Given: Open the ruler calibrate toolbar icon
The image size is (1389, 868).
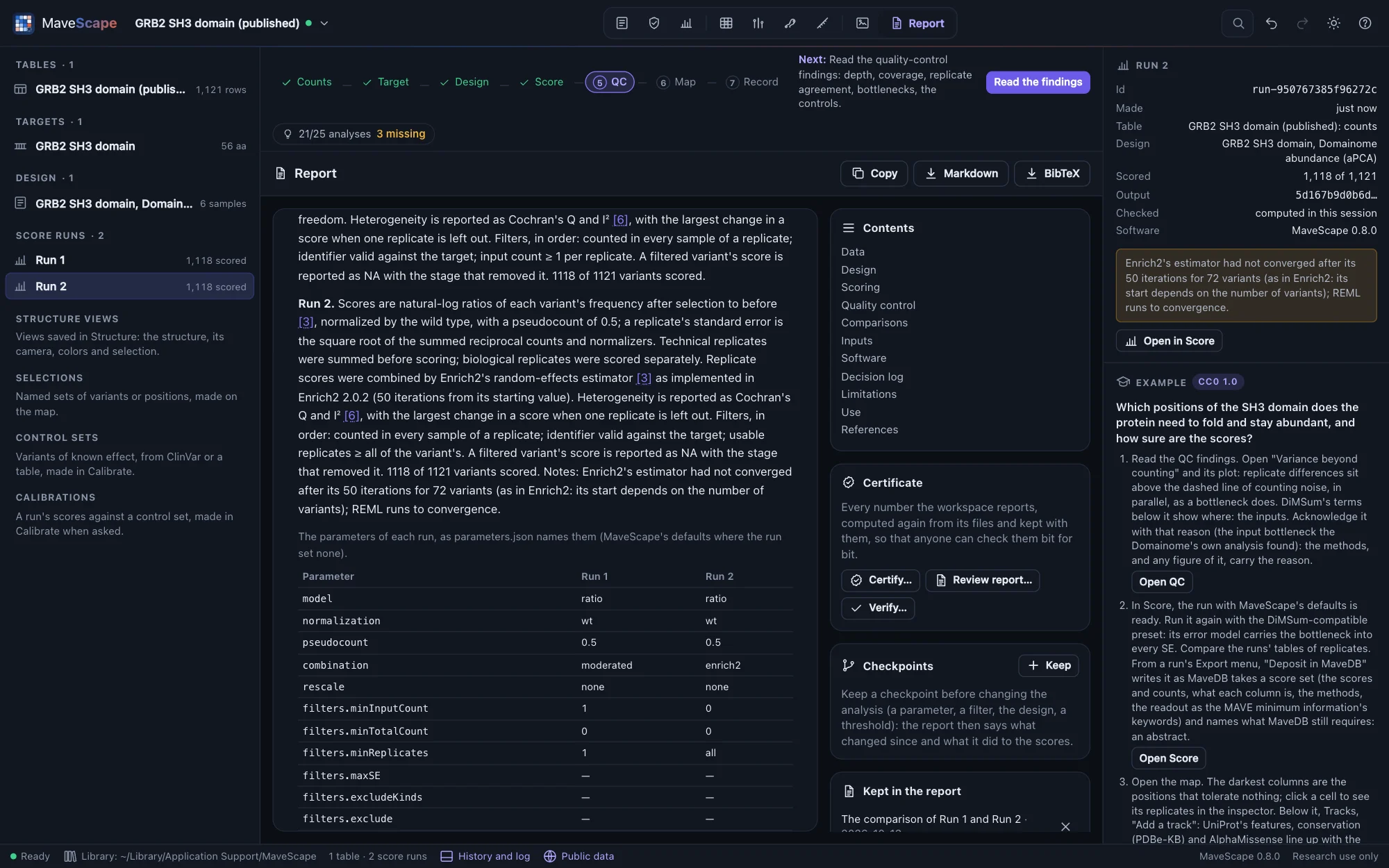Looking at the screenshot, I should 822,23.
